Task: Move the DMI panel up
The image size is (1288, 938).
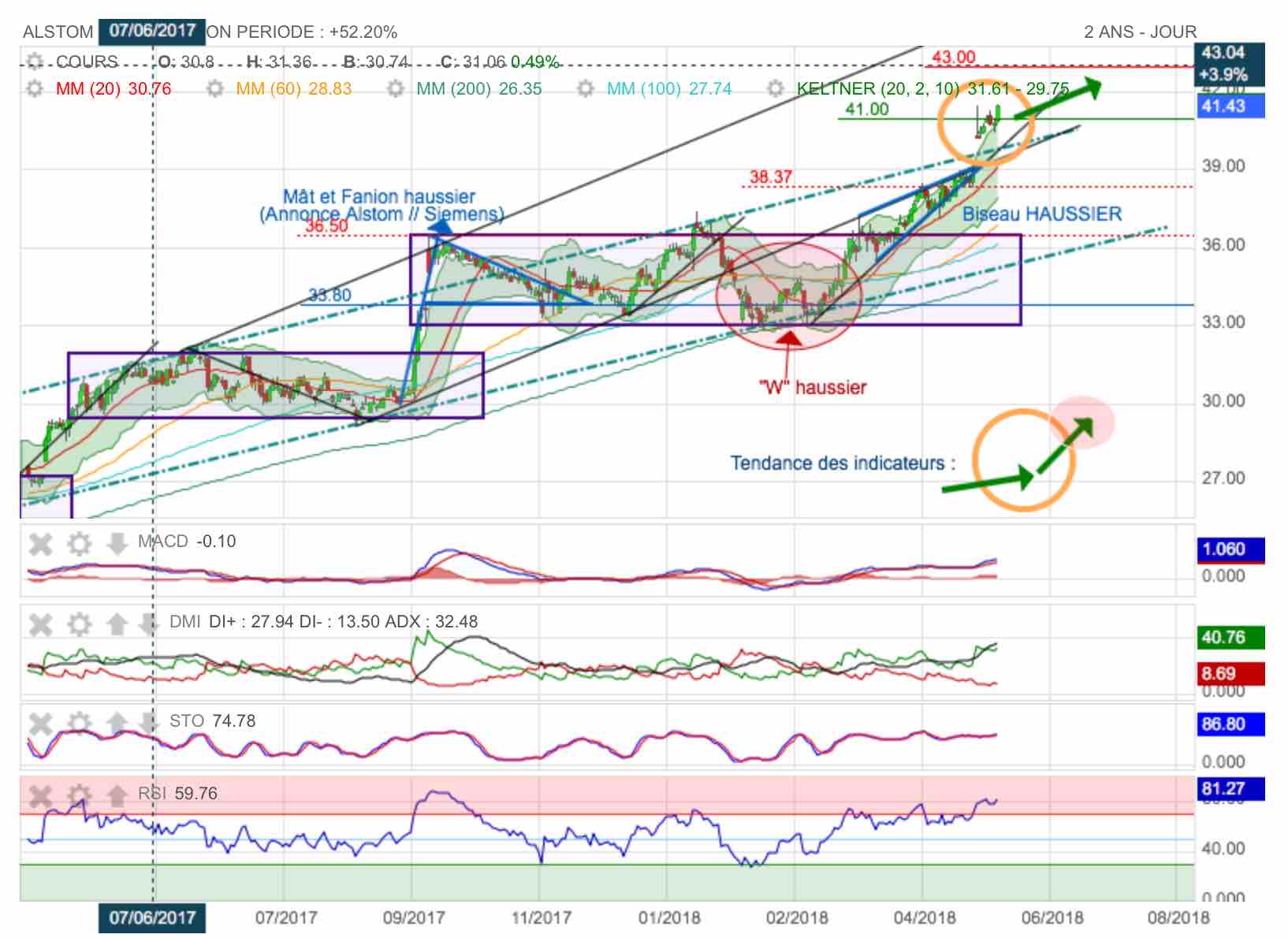Action: click(117, 624)
